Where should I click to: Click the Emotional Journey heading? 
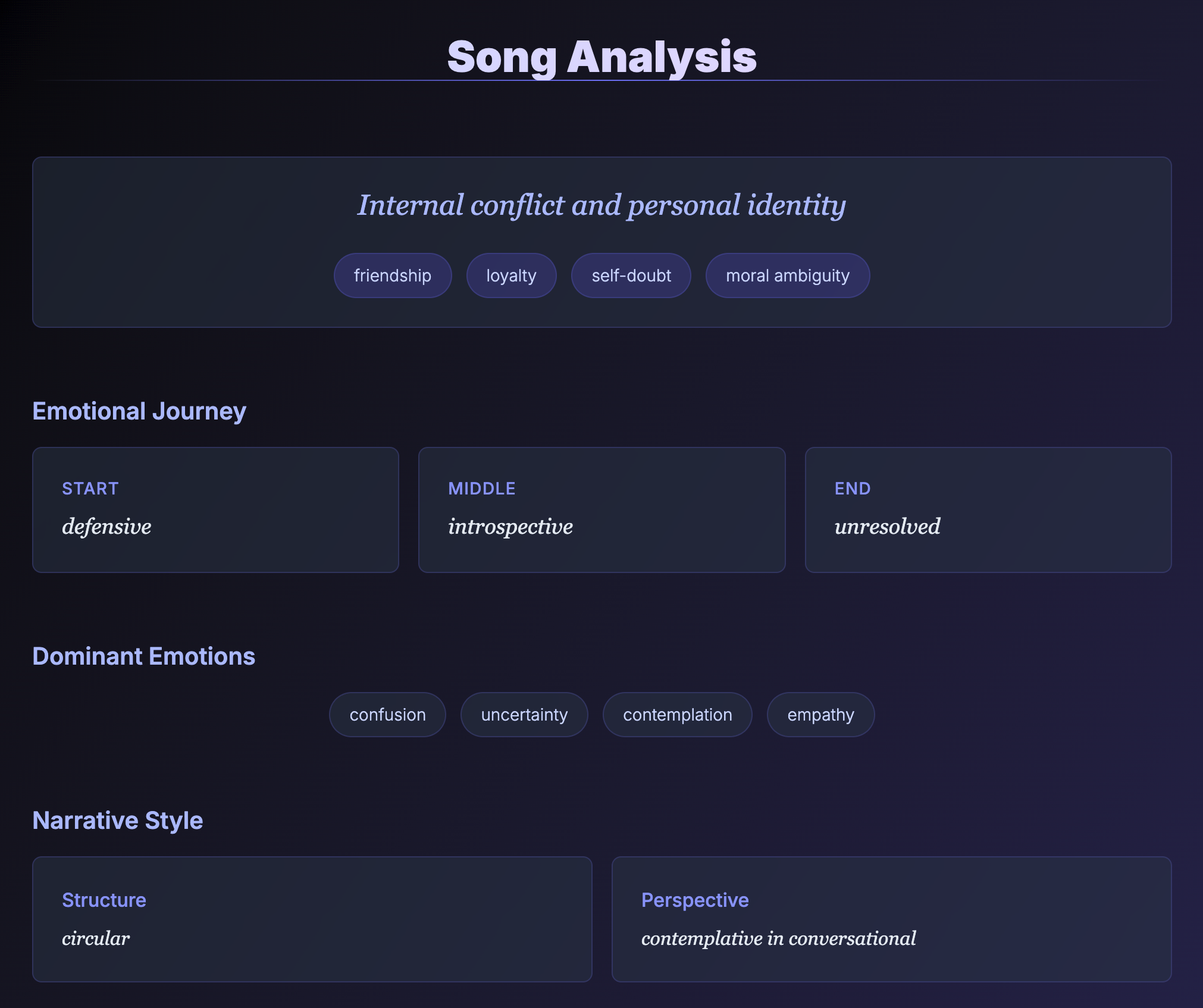point(139,411)
